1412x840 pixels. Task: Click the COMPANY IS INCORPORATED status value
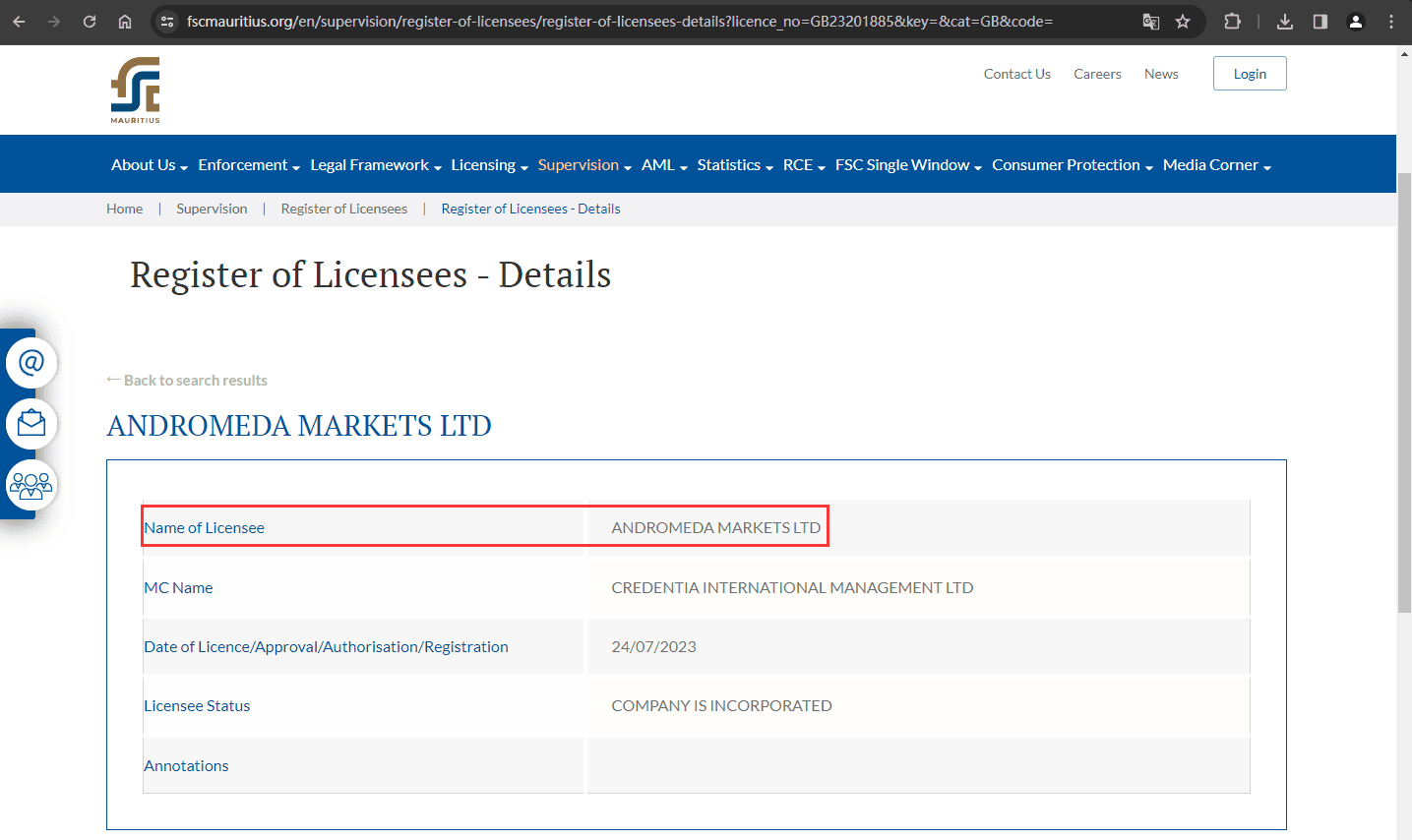721,706
